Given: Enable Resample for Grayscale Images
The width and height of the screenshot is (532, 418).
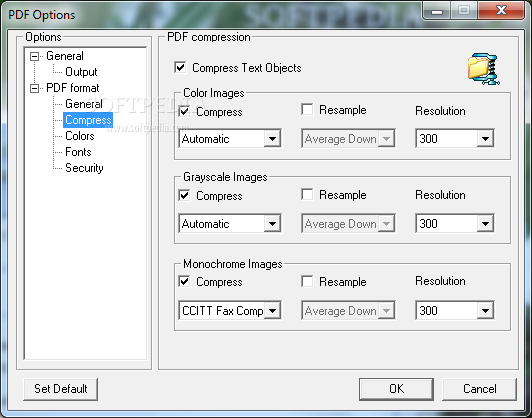Looking at the screenshot, I should pyautogui.click(x=307, y=194).
